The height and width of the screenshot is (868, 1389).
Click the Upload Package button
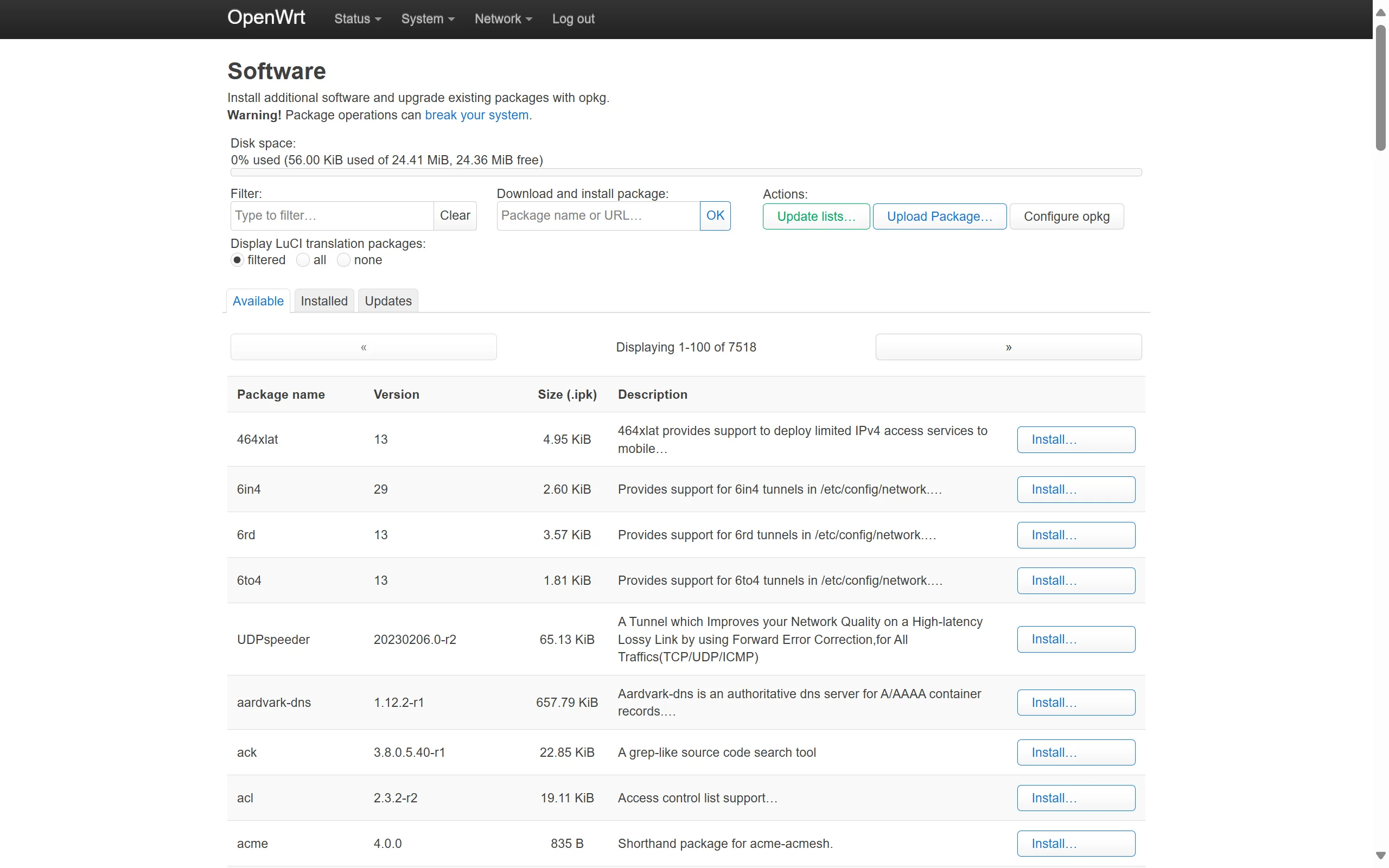click(939, 216)
